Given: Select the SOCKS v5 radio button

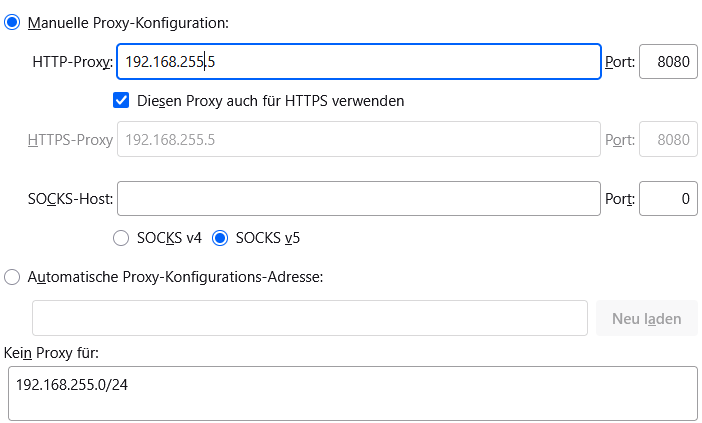Looking at the screenshot, I should tap(220, 238).
